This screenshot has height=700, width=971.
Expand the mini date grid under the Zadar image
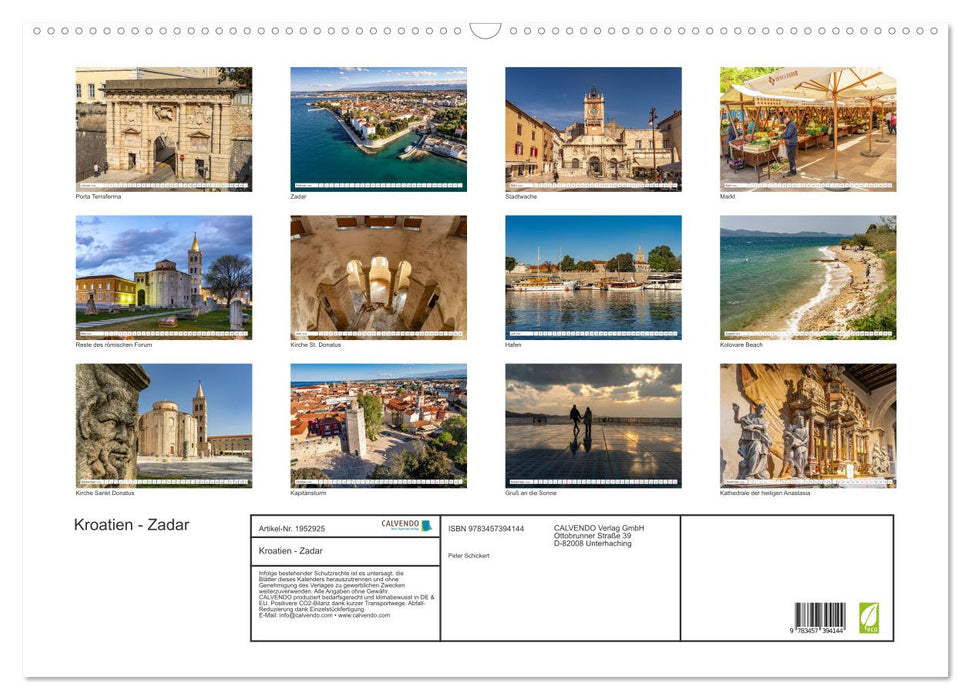pyautogui.click(x=378, y=184)
